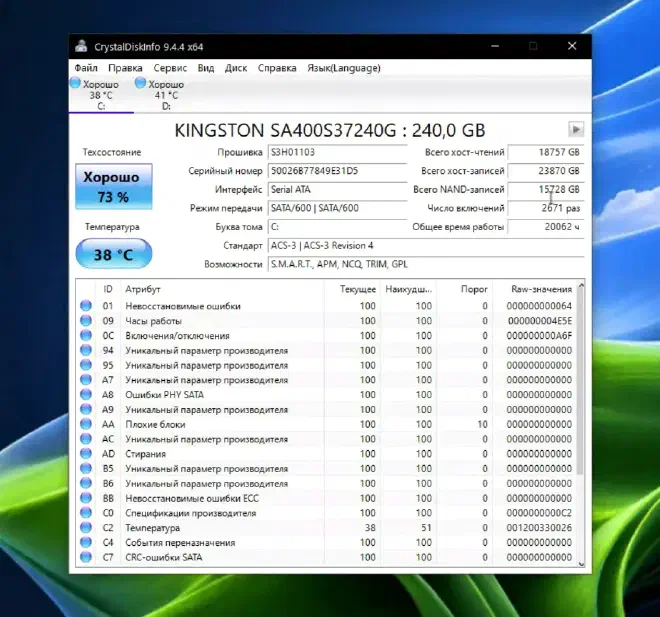
Task: Click the status dot for Невосстановимые ошибки ECC
Action: [x=86, y=498]
